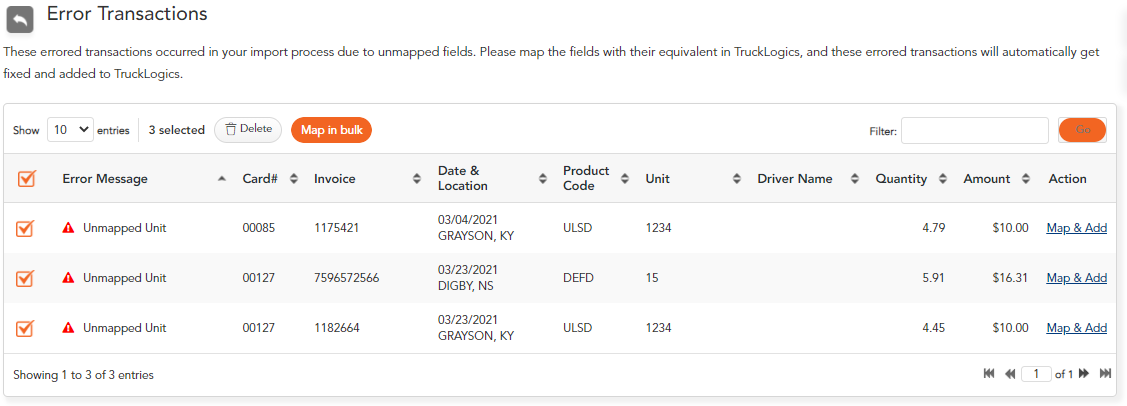Click the Delete button with trash icon
Screen dimensions: 1127x406
248,129
